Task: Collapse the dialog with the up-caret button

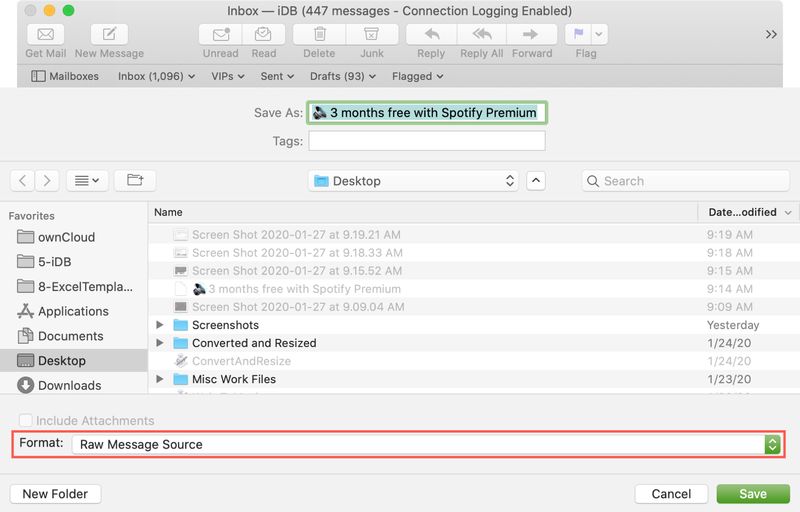Action: tap(536, 181)
